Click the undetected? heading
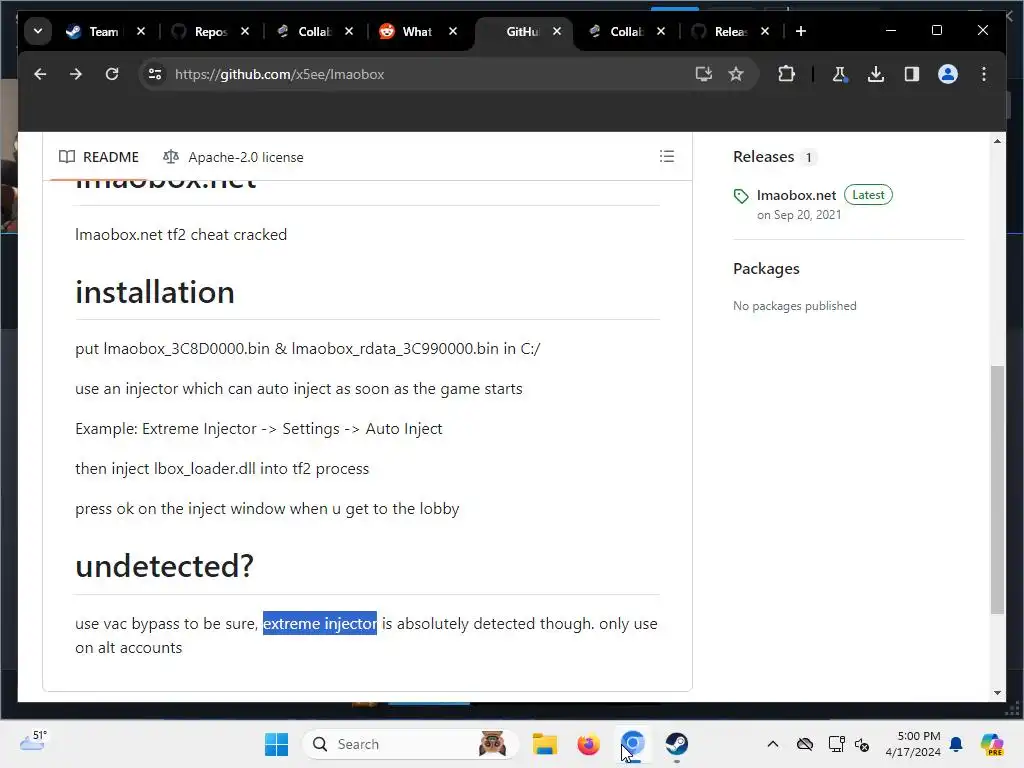Viewport: 1024px width, 768px height. pos(164,566)
